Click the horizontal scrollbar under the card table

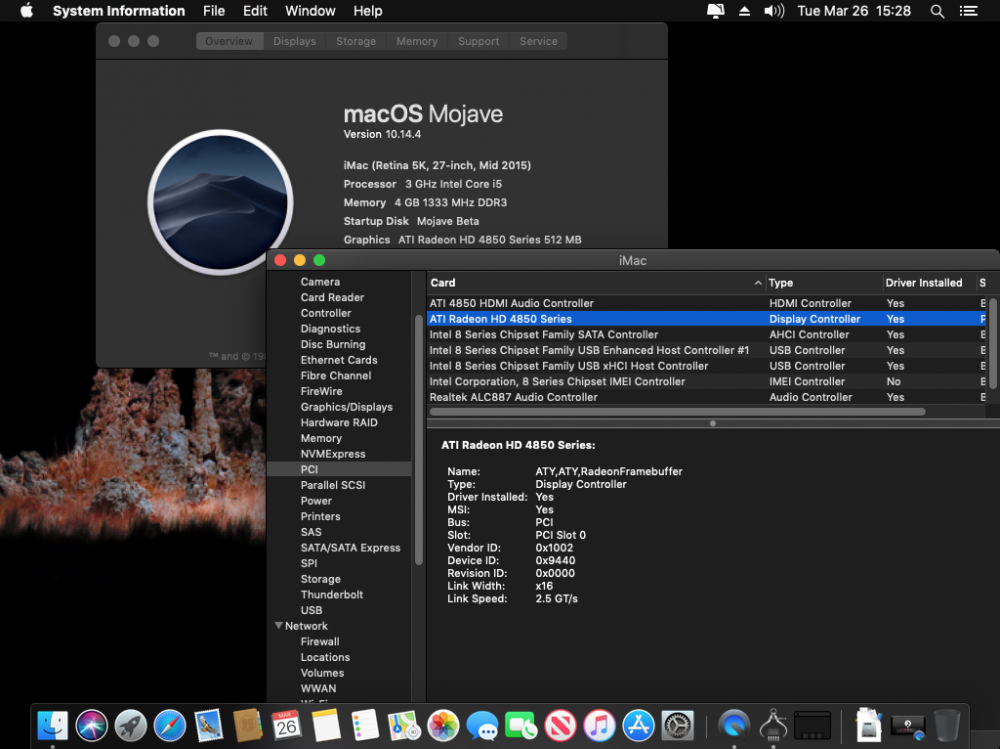point(677,412)
